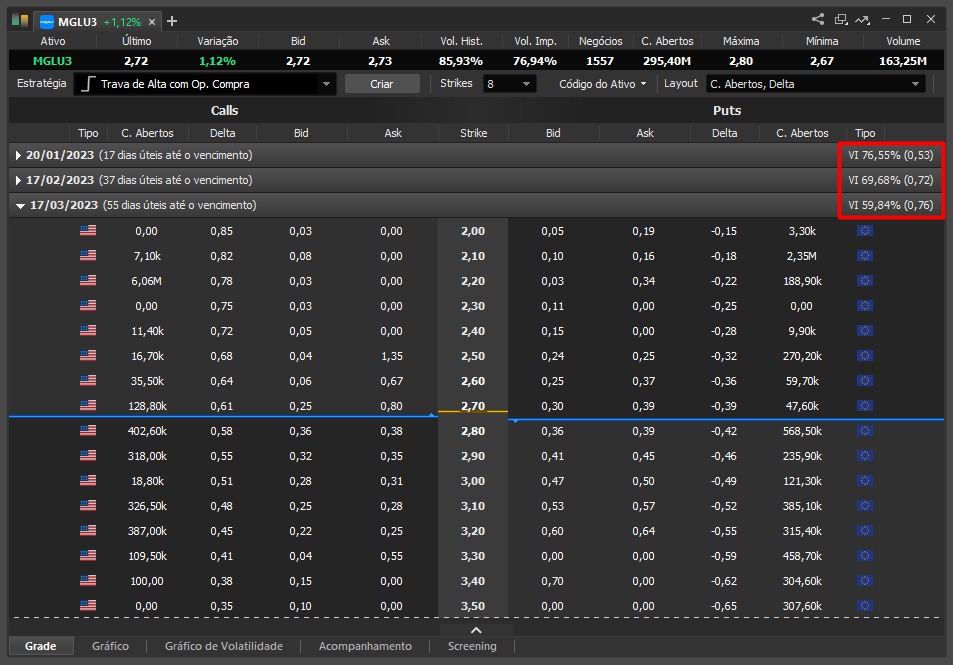Image resolution: width=953 pixels, height=665 pixels.
Task: Click the US flag on strike 2,50 call row
Action: coord(88,355)
